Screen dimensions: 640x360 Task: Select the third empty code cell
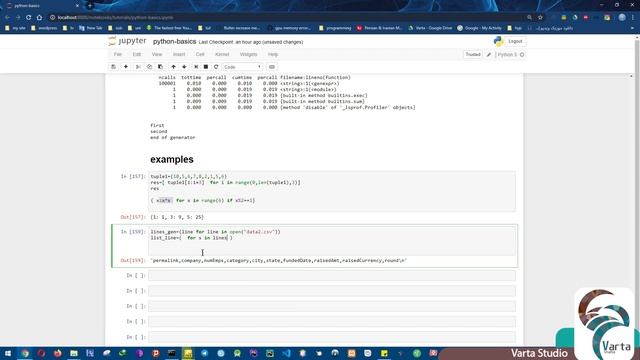[x=332, y=306]
